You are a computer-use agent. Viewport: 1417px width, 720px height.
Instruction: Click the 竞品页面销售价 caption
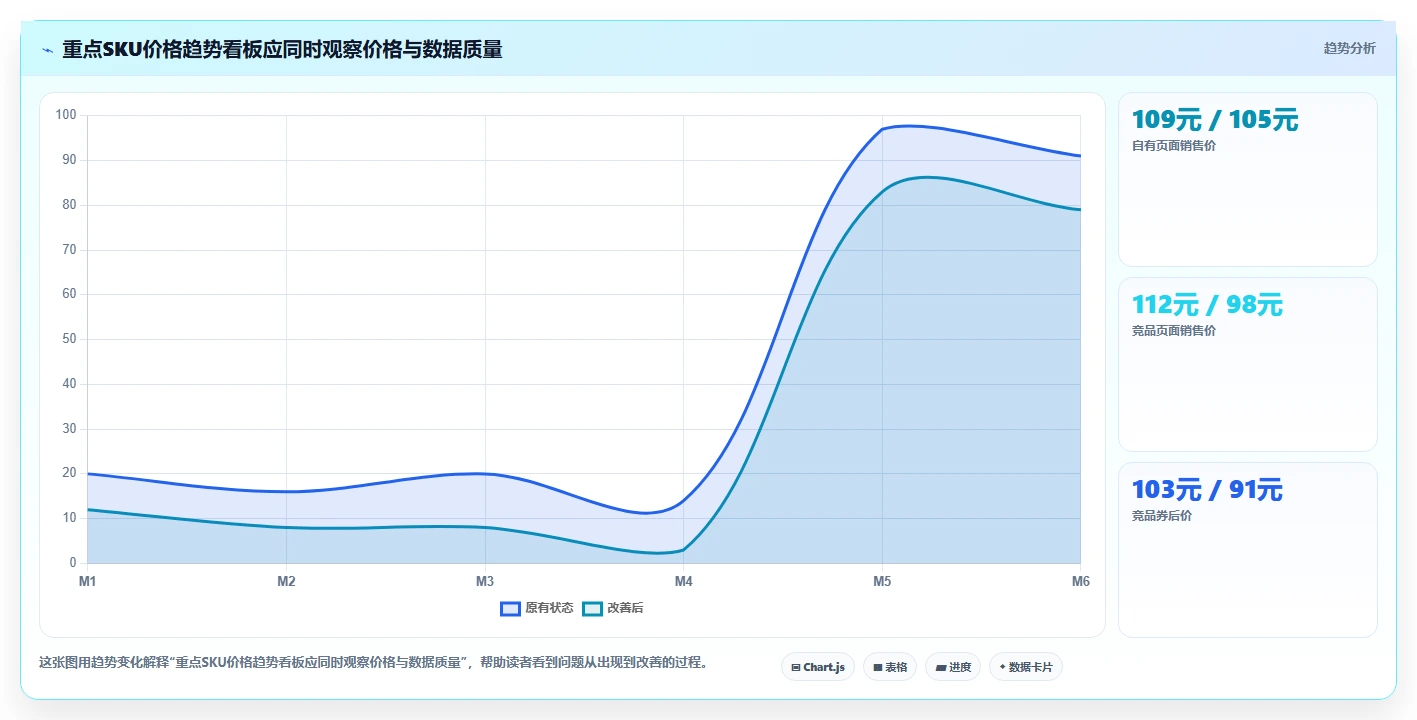pos(1174,331)
